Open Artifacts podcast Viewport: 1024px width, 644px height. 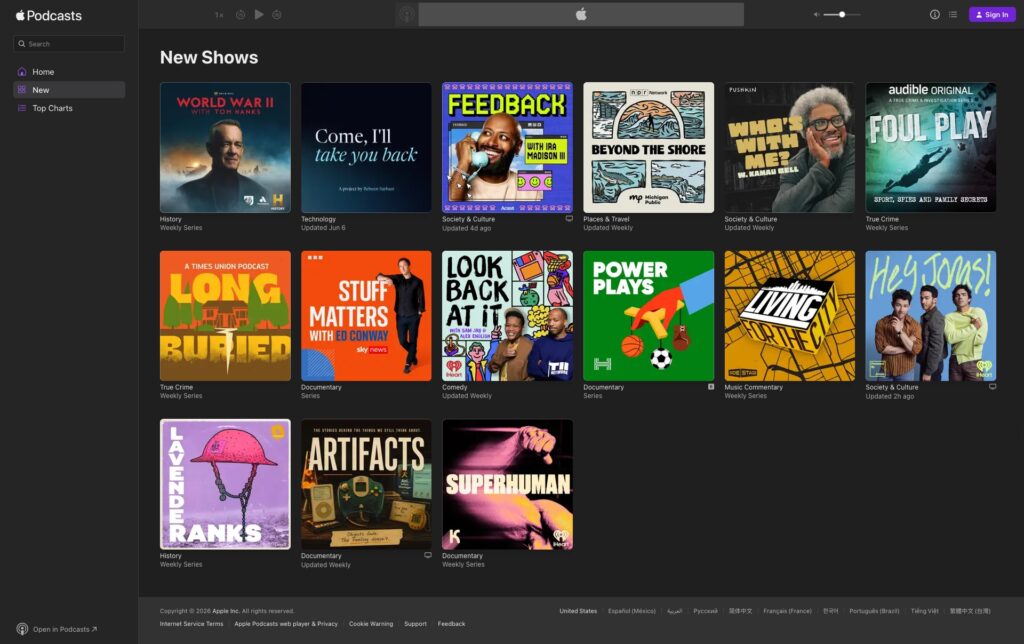point(366,484)
